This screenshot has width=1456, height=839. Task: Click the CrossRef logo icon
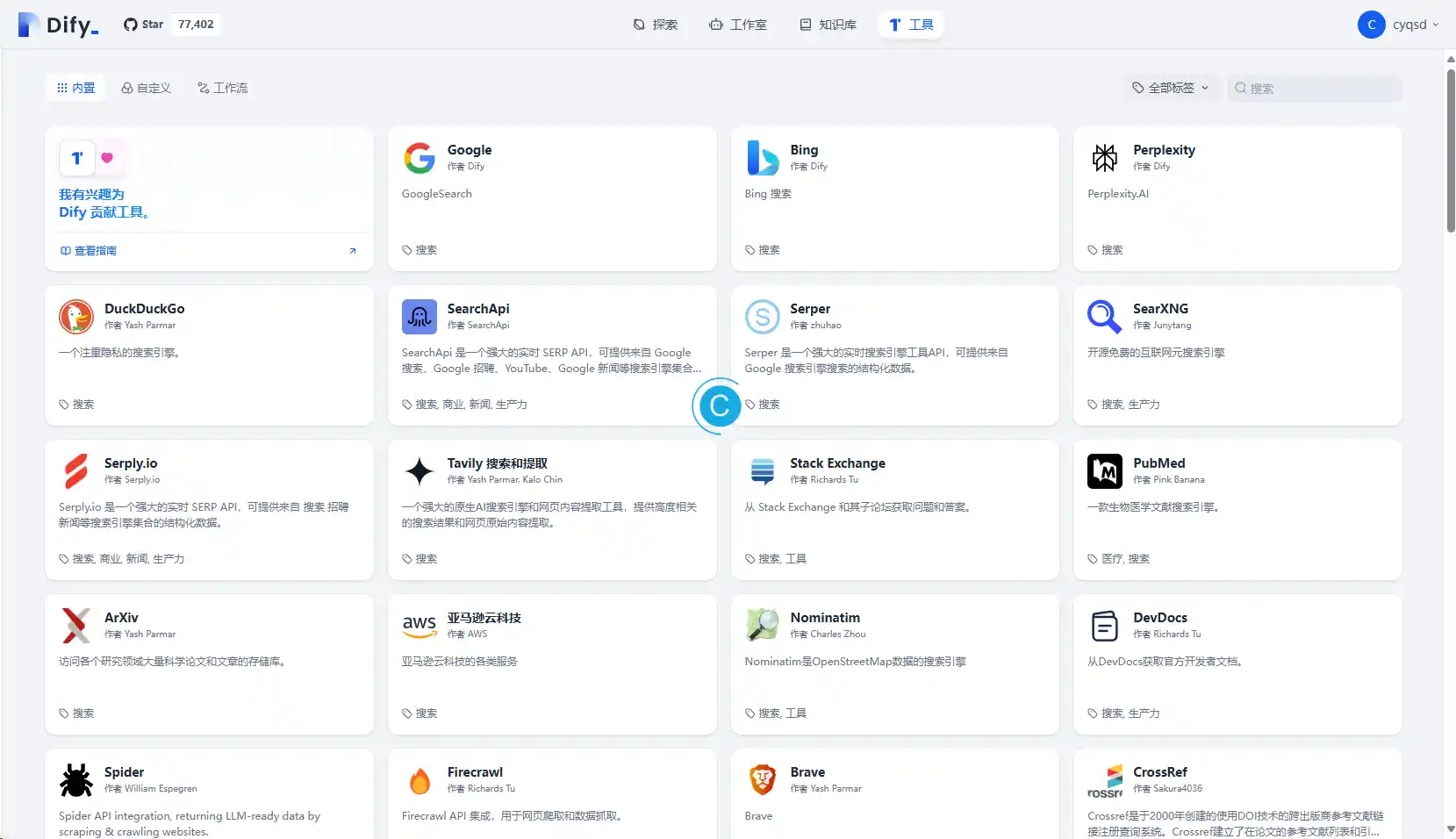[x=1105, y=780]
